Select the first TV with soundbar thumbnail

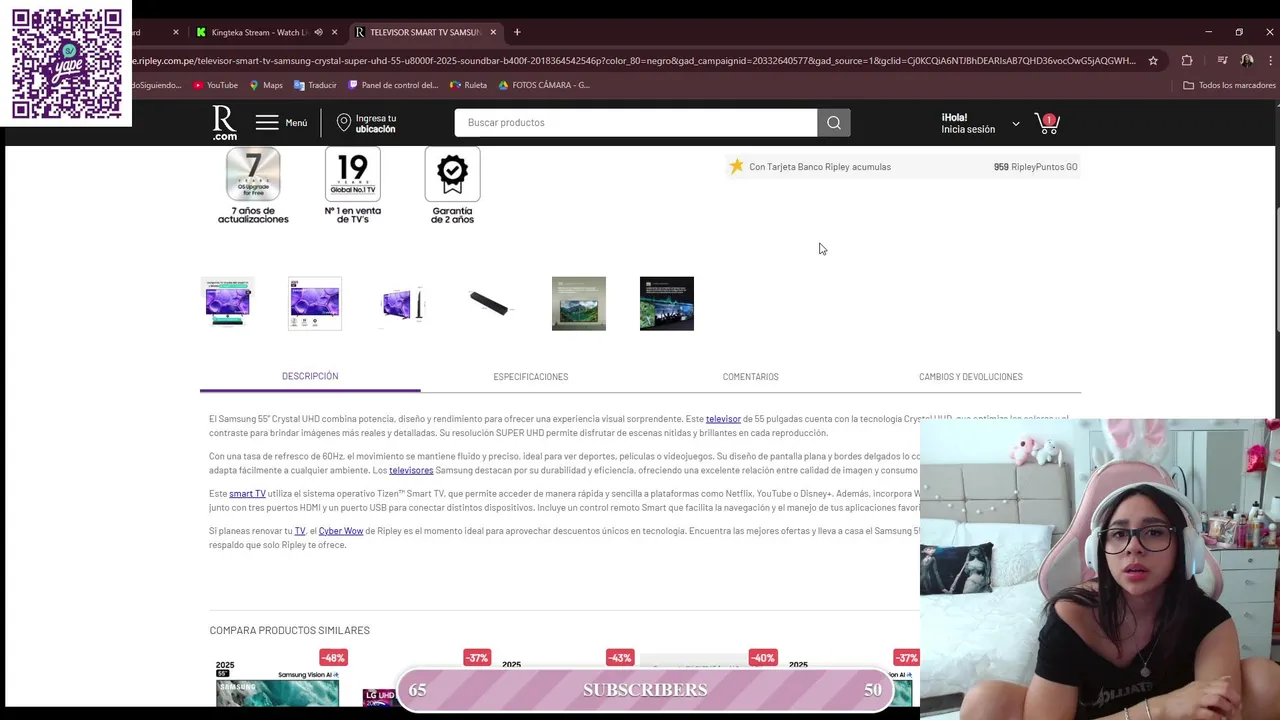coord(227,303)
